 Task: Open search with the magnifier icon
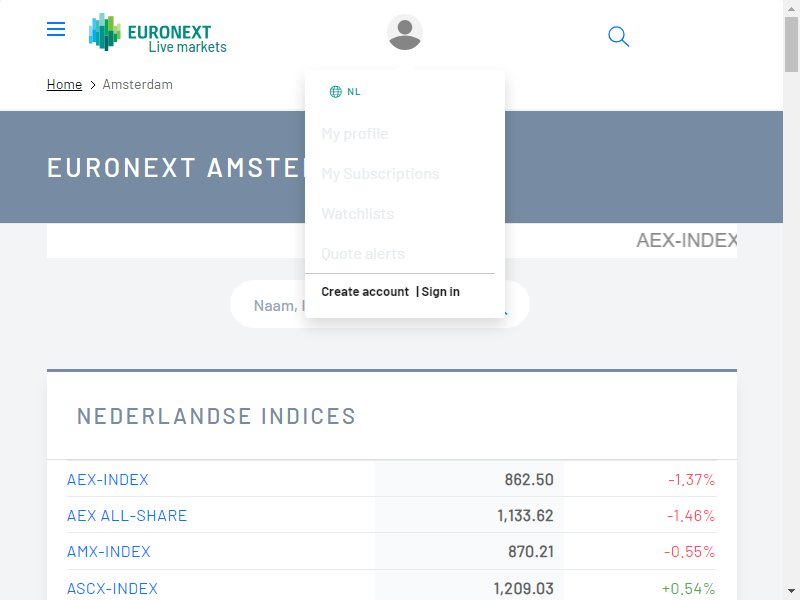[618, 36]
